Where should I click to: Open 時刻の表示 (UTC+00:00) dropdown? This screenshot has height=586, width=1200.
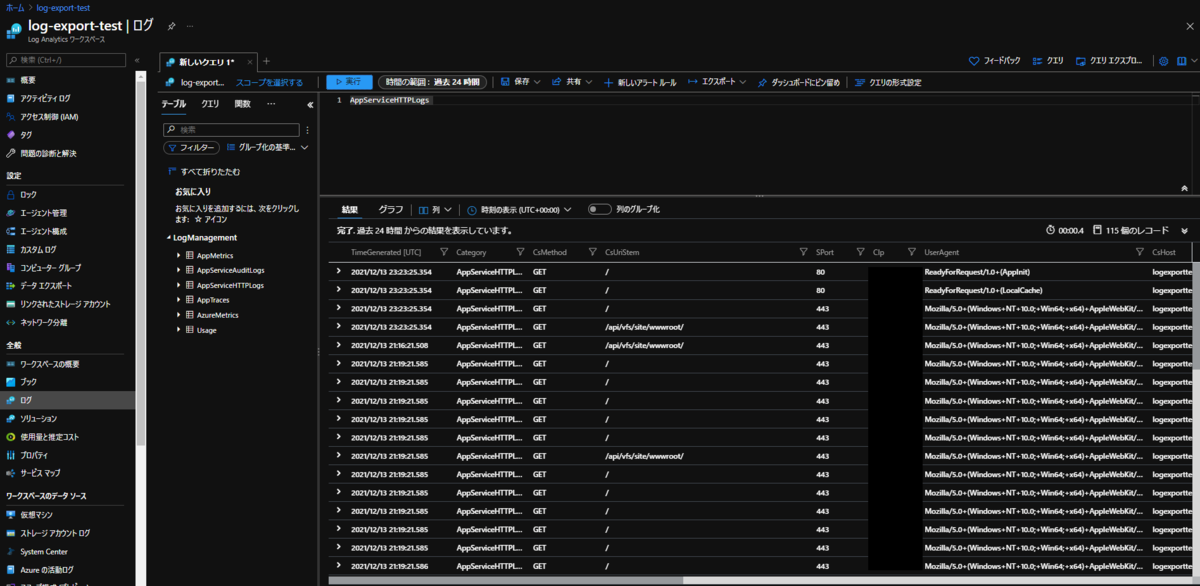[519, 210]
